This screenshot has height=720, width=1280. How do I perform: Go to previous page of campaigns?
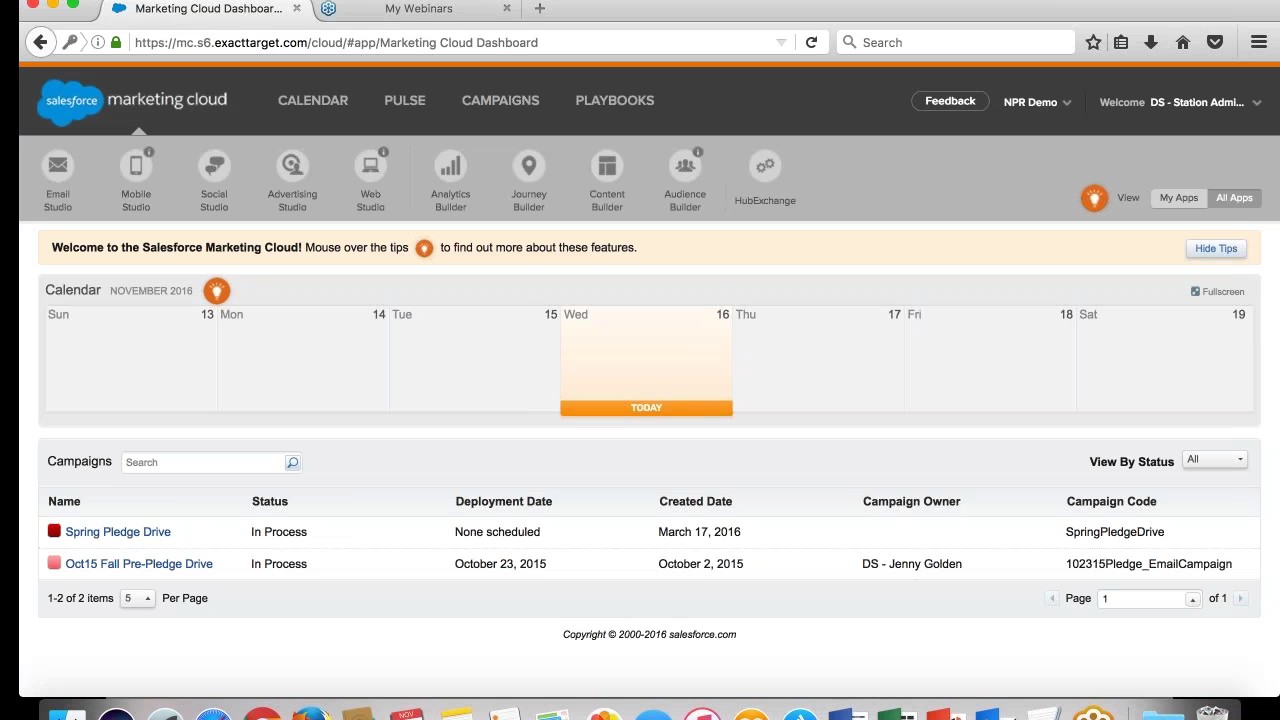click(1052, 598)
